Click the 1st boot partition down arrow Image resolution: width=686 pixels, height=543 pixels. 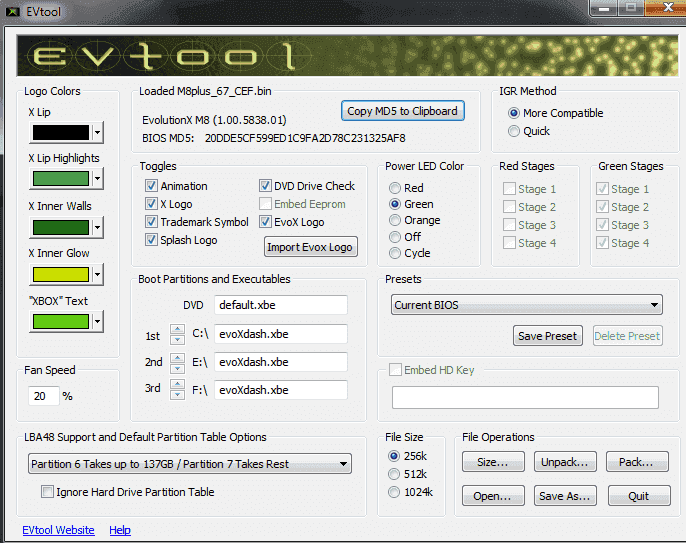[x=177, y=340]
